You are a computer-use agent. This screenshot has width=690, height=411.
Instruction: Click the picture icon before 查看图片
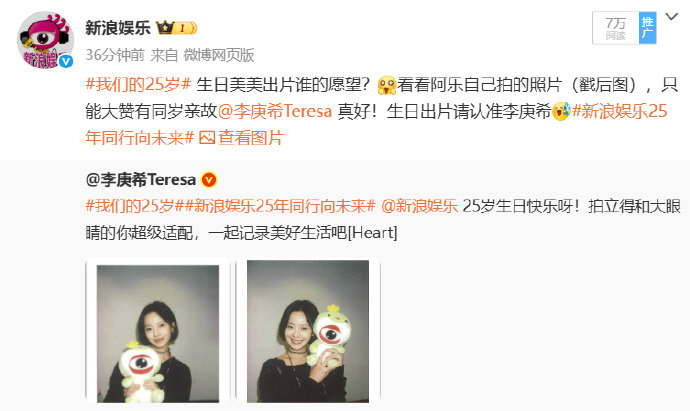[207, 138]
